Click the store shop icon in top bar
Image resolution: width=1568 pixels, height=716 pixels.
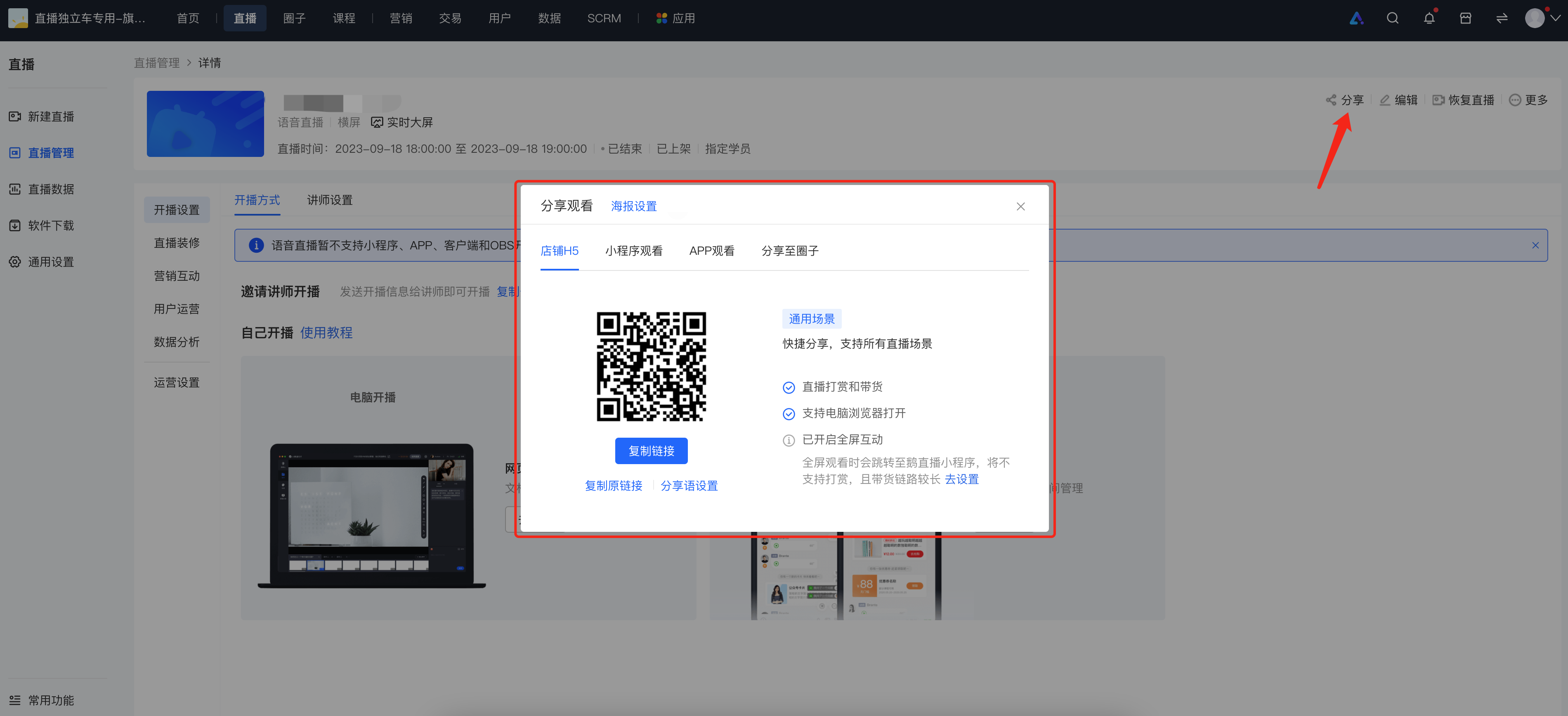point(1465,18)
